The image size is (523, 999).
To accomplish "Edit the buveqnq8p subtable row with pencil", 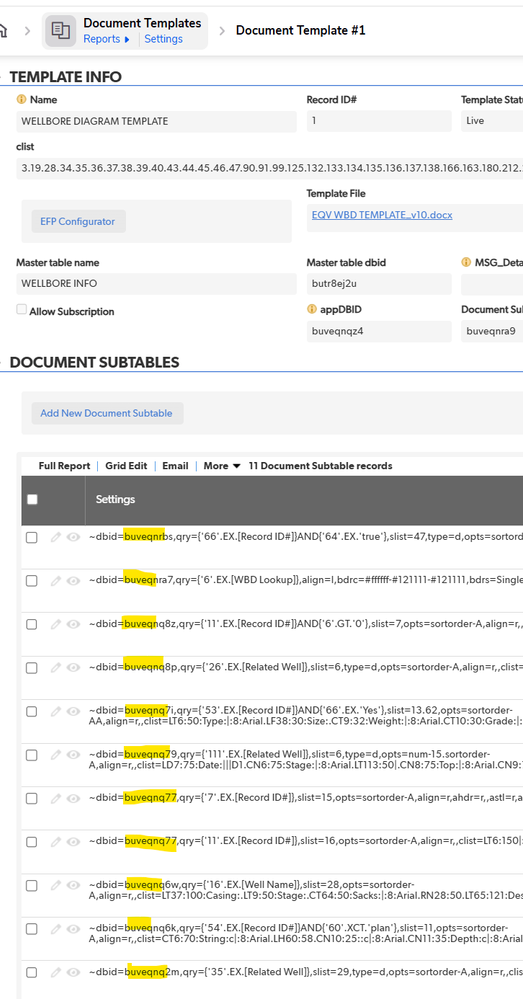I will (56, 667).
